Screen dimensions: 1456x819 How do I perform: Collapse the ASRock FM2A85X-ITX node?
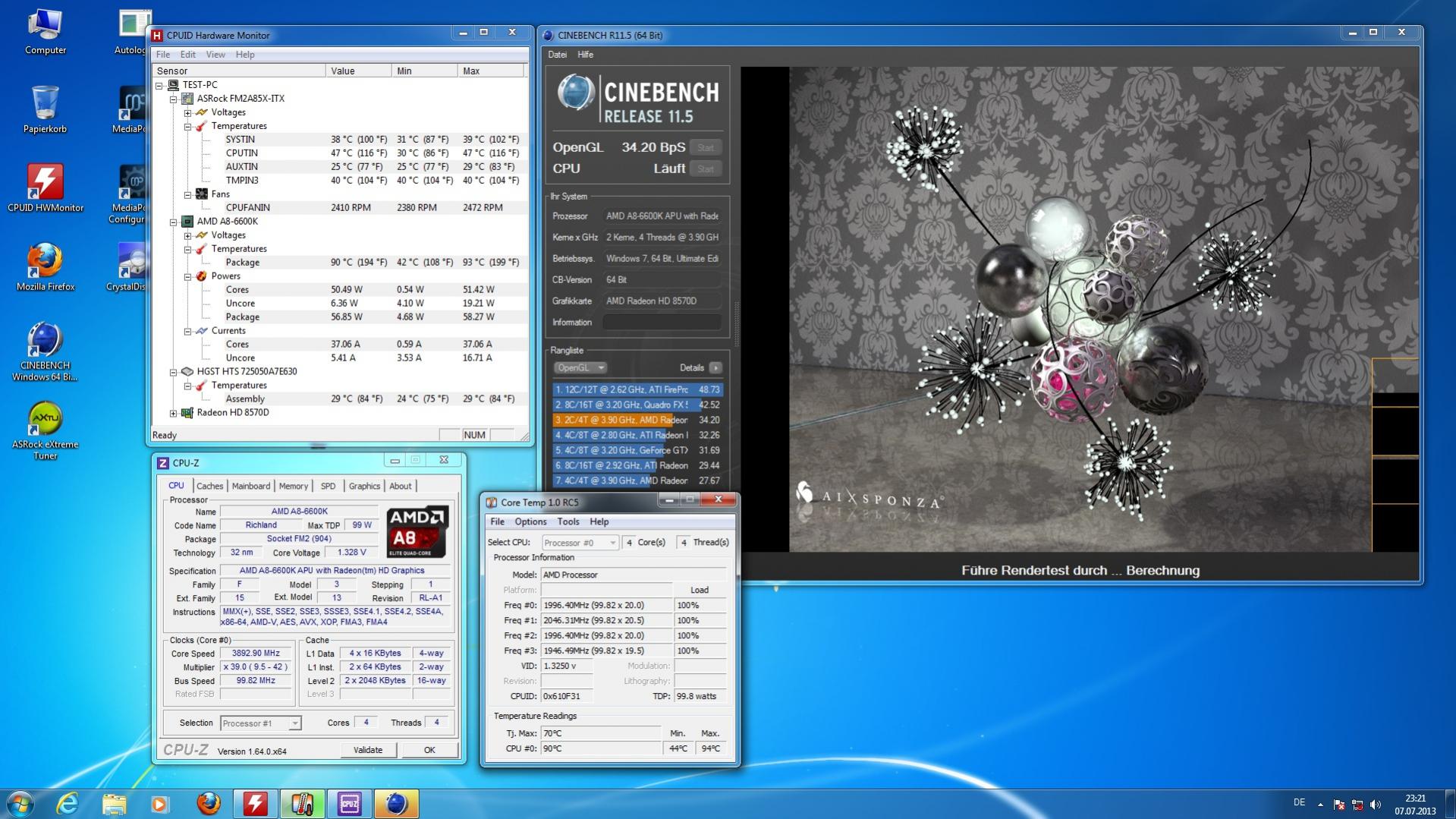click(x=174, y=99)
